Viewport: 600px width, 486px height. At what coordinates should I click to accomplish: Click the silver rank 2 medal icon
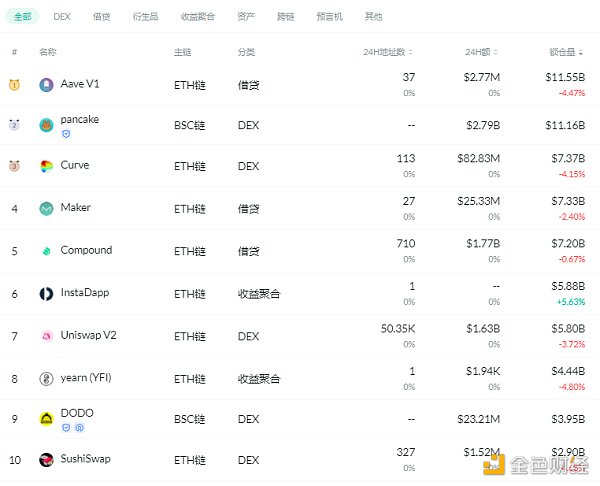(14, 125)
